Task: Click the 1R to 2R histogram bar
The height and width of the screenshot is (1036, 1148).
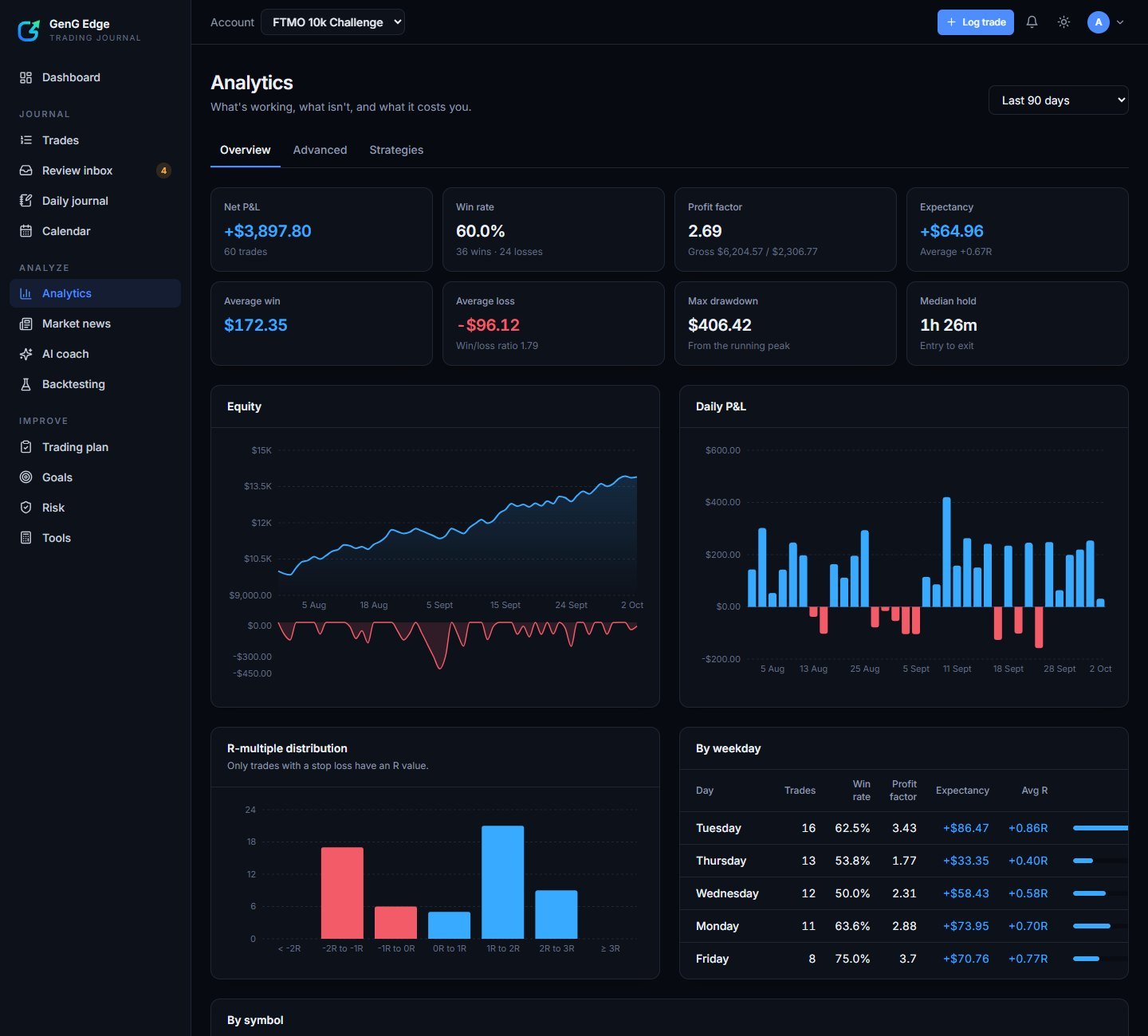Action: coord(502,882)
